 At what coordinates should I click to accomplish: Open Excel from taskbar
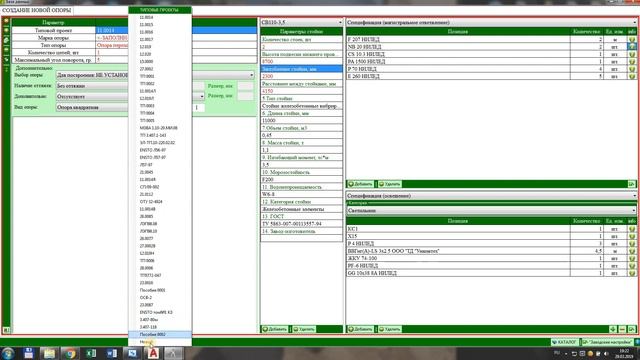pos(91,353)
